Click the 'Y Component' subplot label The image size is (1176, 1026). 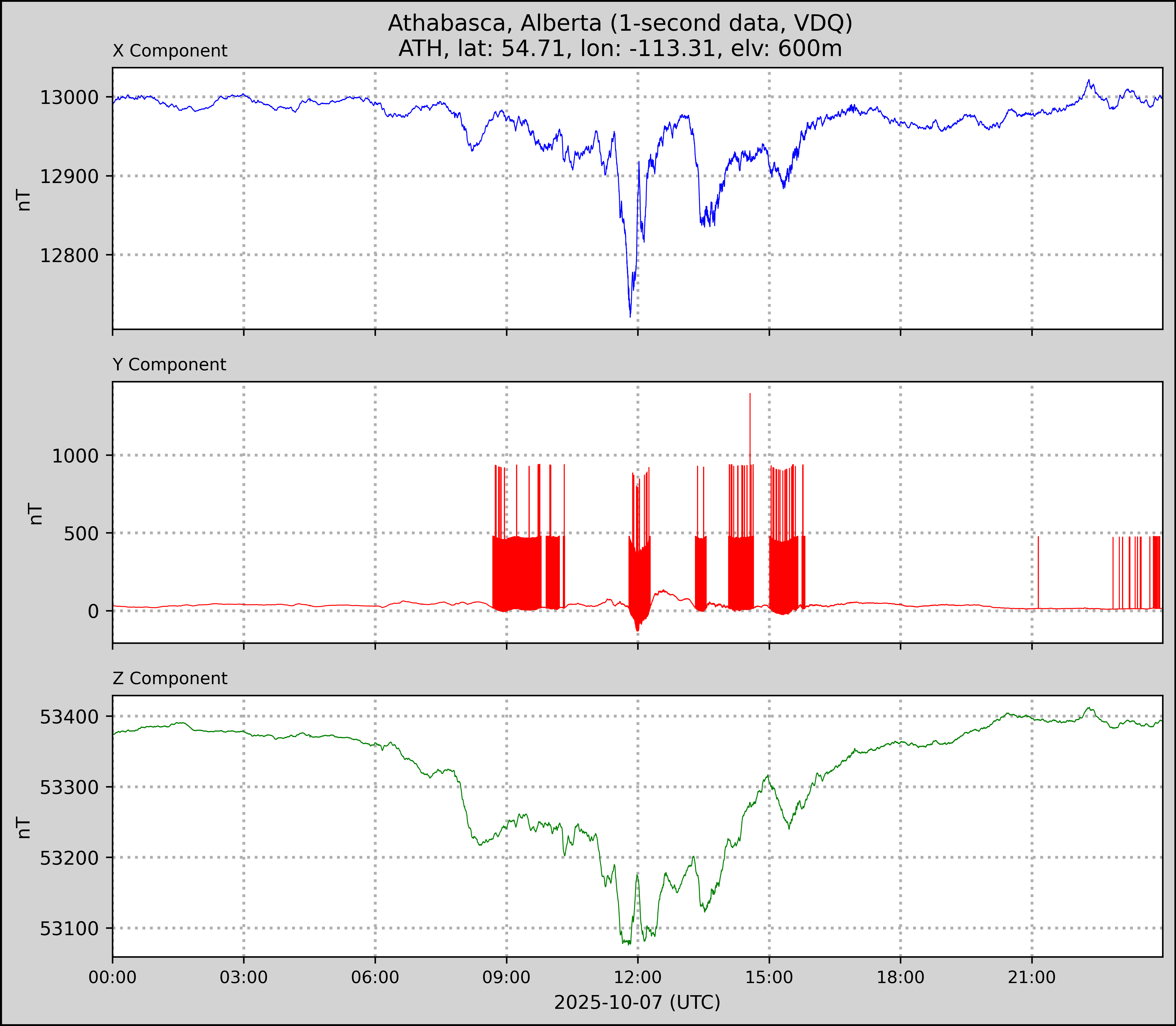[x=169, y=365]
